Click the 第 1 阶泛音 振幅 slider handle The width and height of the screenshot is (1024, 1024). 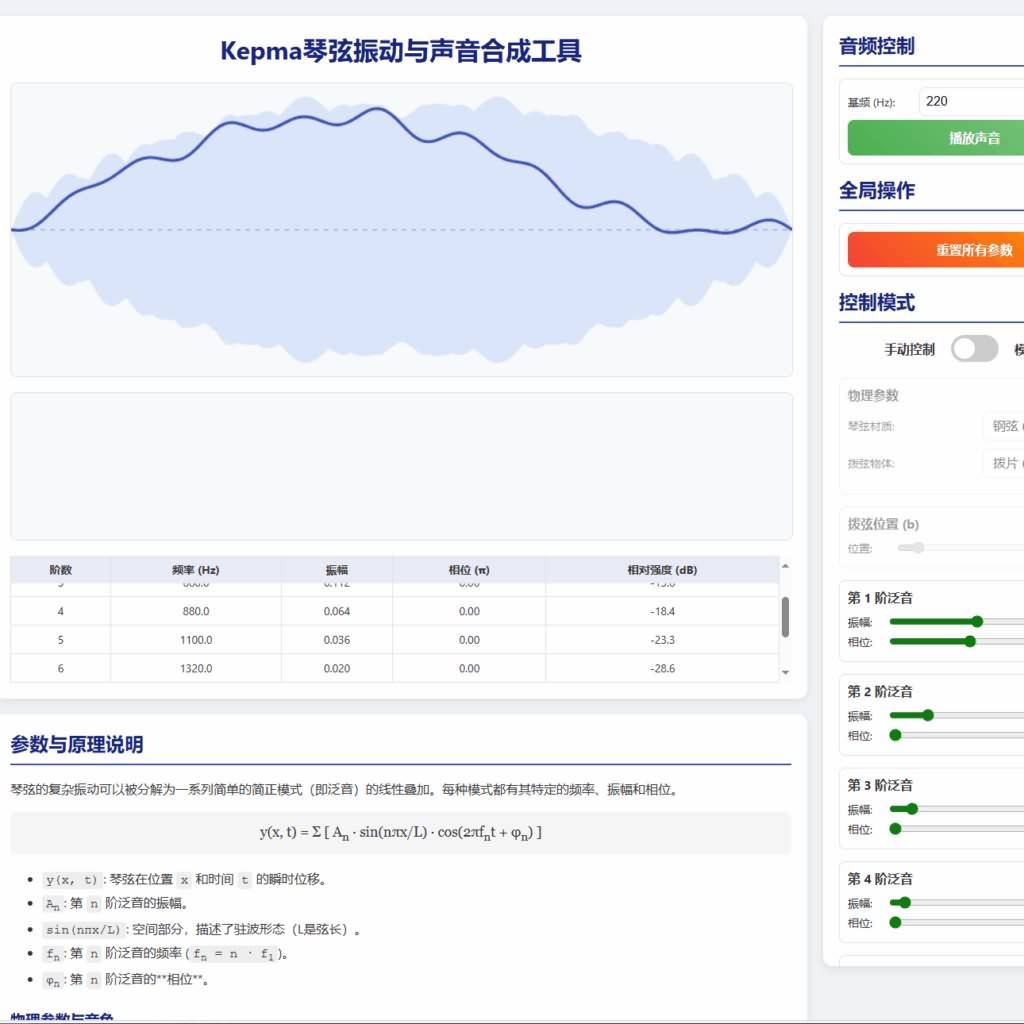(977, 621)
